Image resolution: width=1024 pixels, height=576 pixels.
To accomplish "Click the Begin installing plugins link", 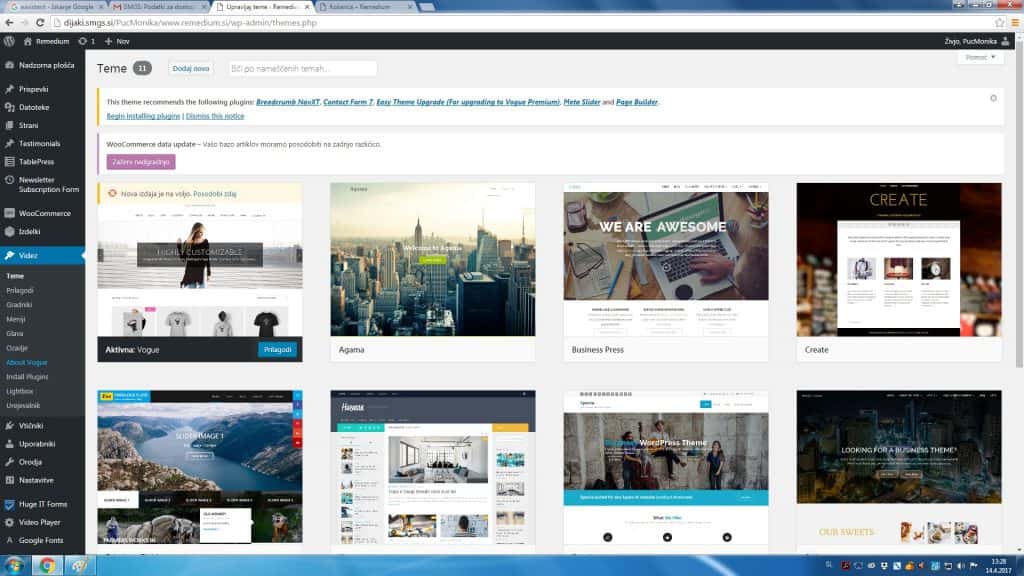I will 143,116.
